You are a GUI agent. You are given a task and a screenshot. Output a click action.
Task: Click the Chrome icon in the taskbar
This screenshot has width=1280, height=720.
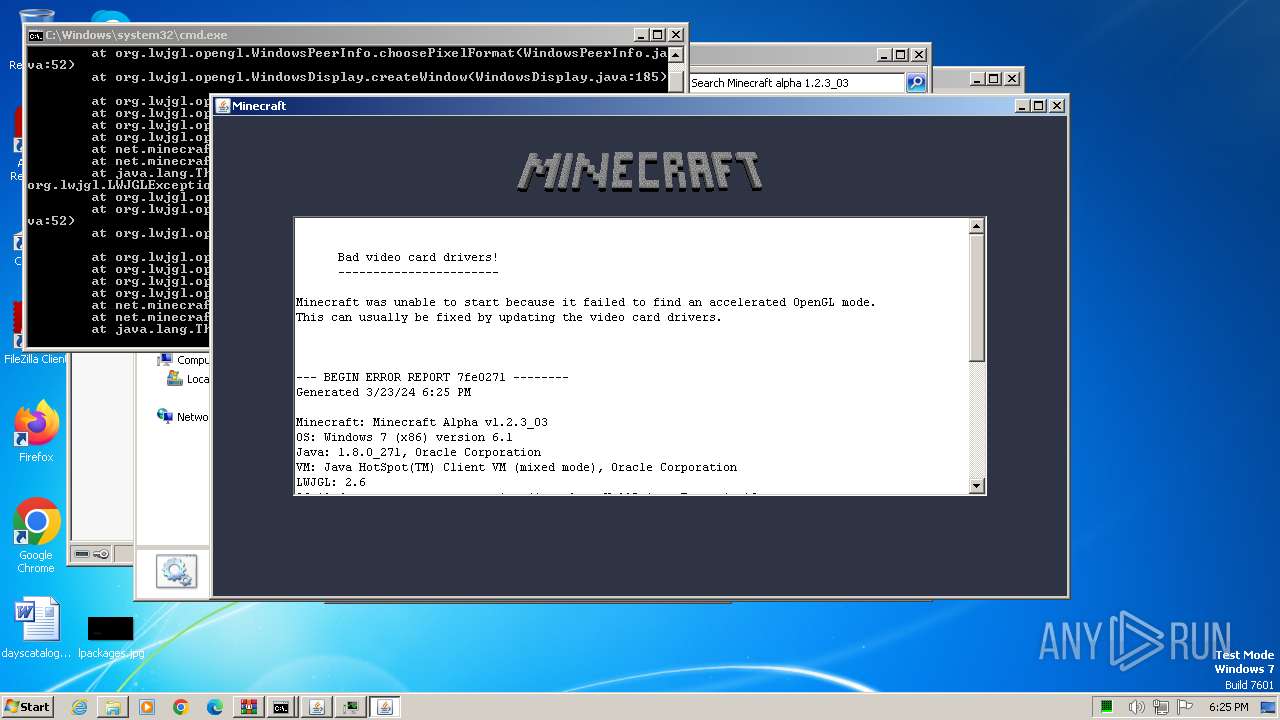pyautogui.click(x=181, y=707)
